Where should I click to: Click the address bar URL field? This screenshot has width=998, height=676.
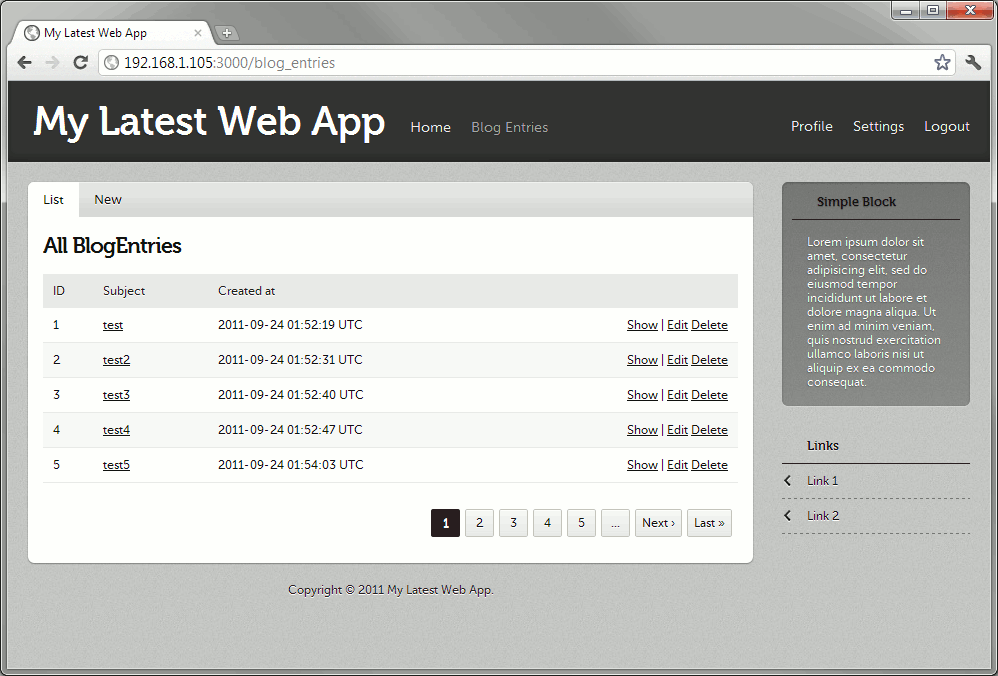(x=526, y=62)
